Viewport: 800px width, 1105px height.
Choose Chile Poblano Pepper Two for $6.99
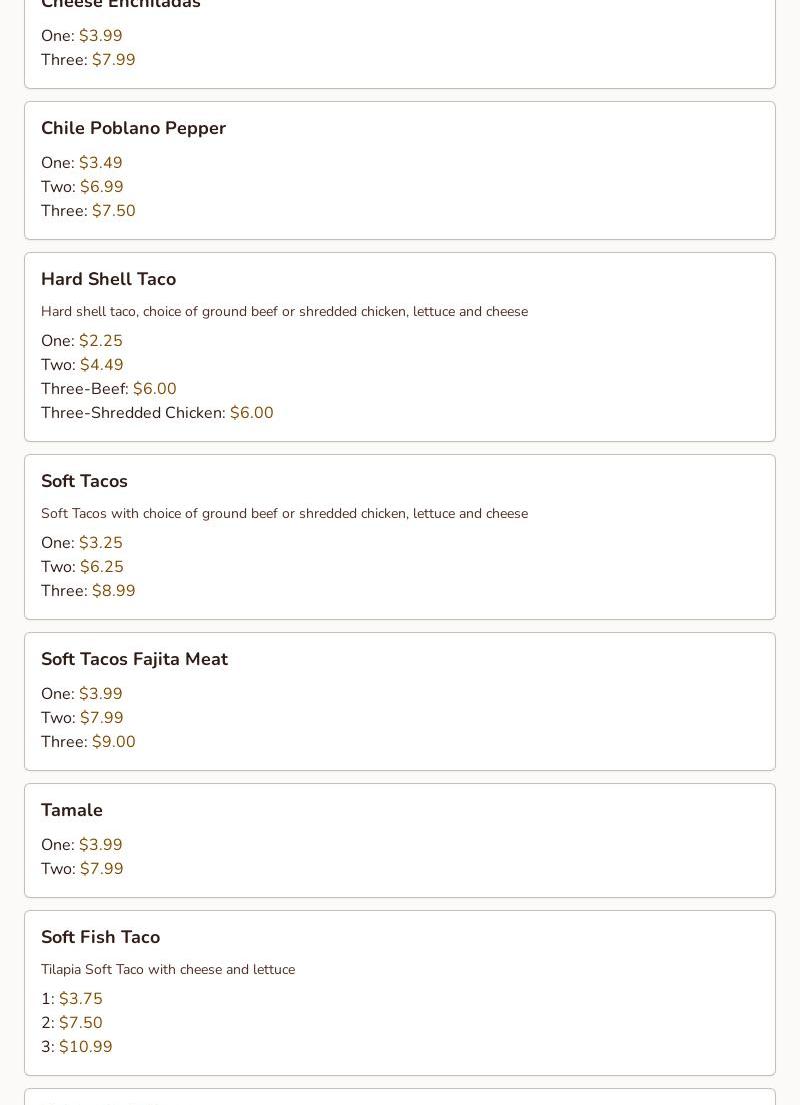82,187
